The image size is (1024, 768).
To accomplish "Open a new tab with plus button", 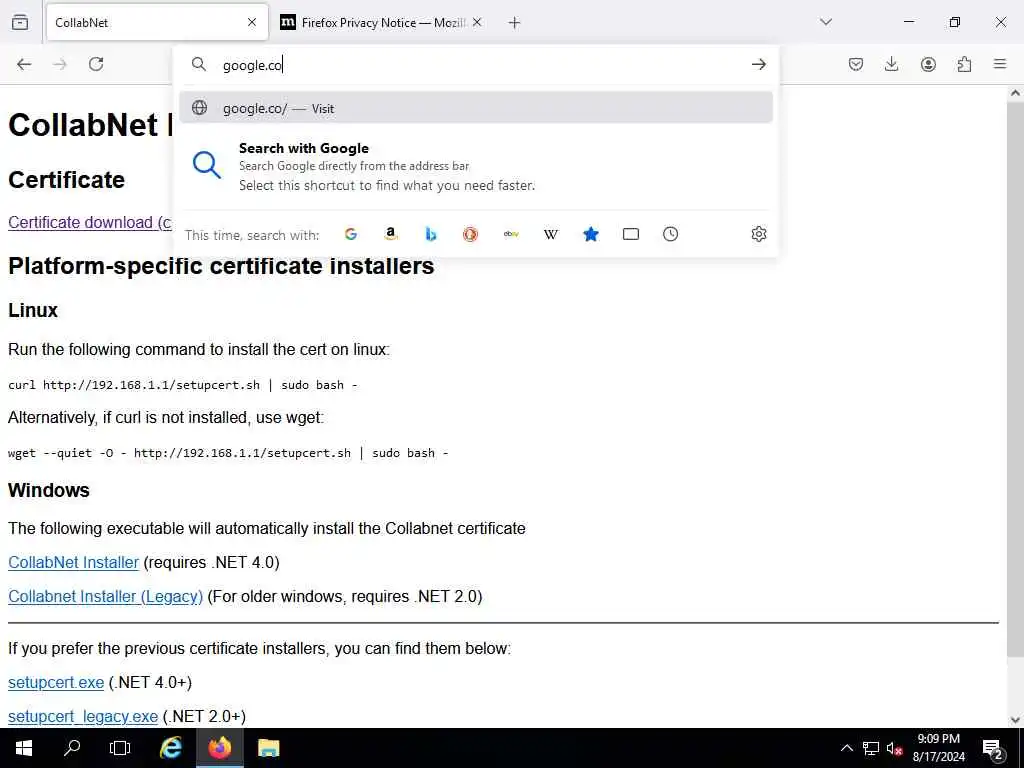I will click(515, 23).
